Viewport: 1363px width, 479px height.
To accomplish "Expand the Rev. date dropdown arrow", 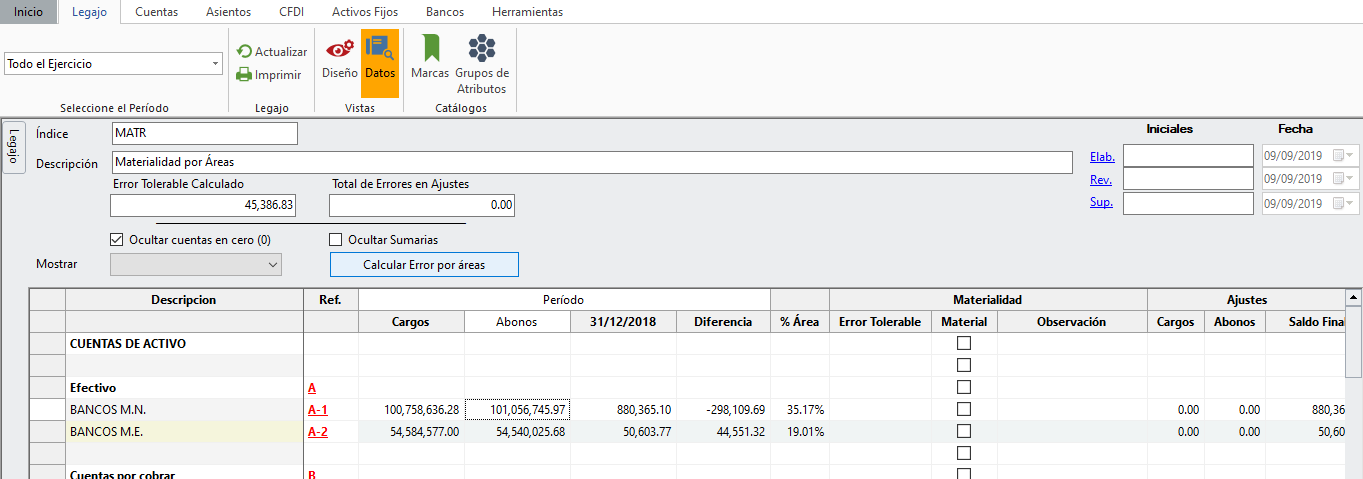I will point(1351,180).
